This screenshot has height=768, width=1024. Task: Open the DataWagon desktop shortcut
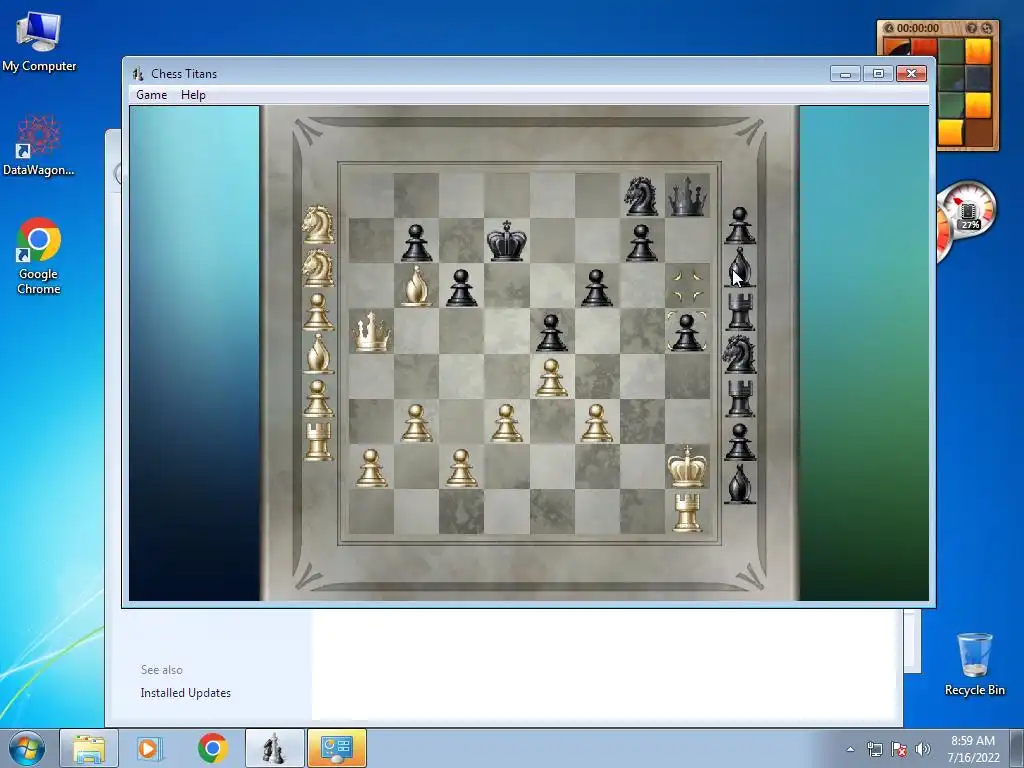39,146
